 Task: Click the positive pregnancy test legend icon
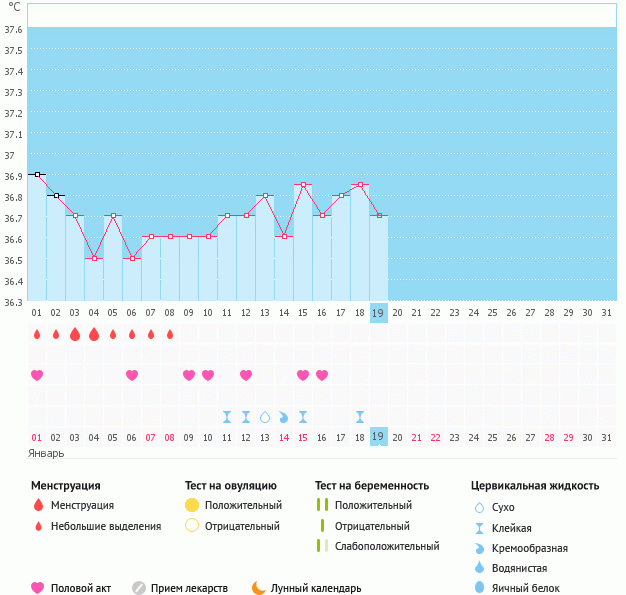pyautogui.click(x=321, y=505)
